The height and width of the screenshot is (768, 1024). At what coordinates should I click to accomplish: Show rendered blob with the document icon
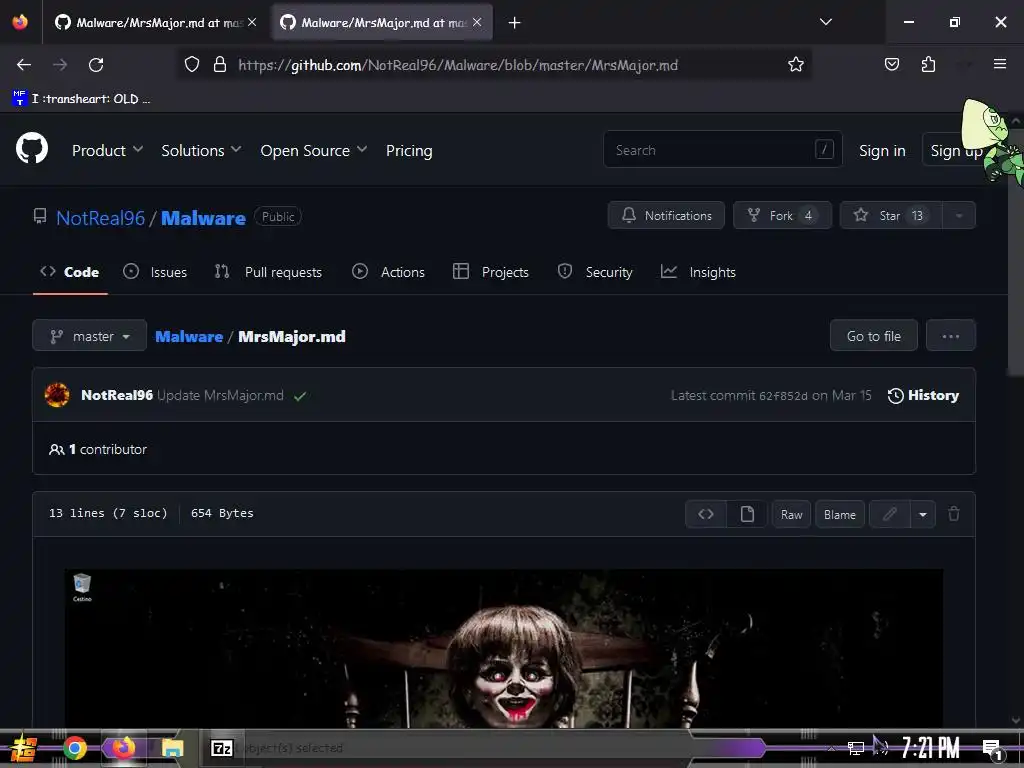point(747,515)
